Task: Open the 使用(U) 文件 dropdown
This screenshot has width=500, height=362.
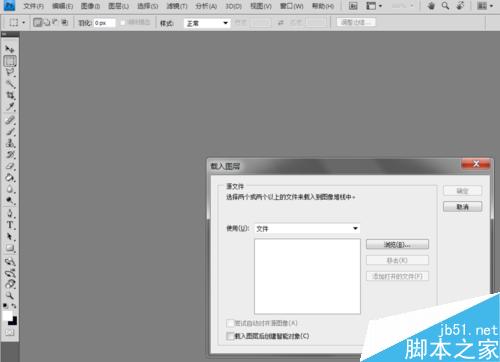Action: click(x=307, y=228)
